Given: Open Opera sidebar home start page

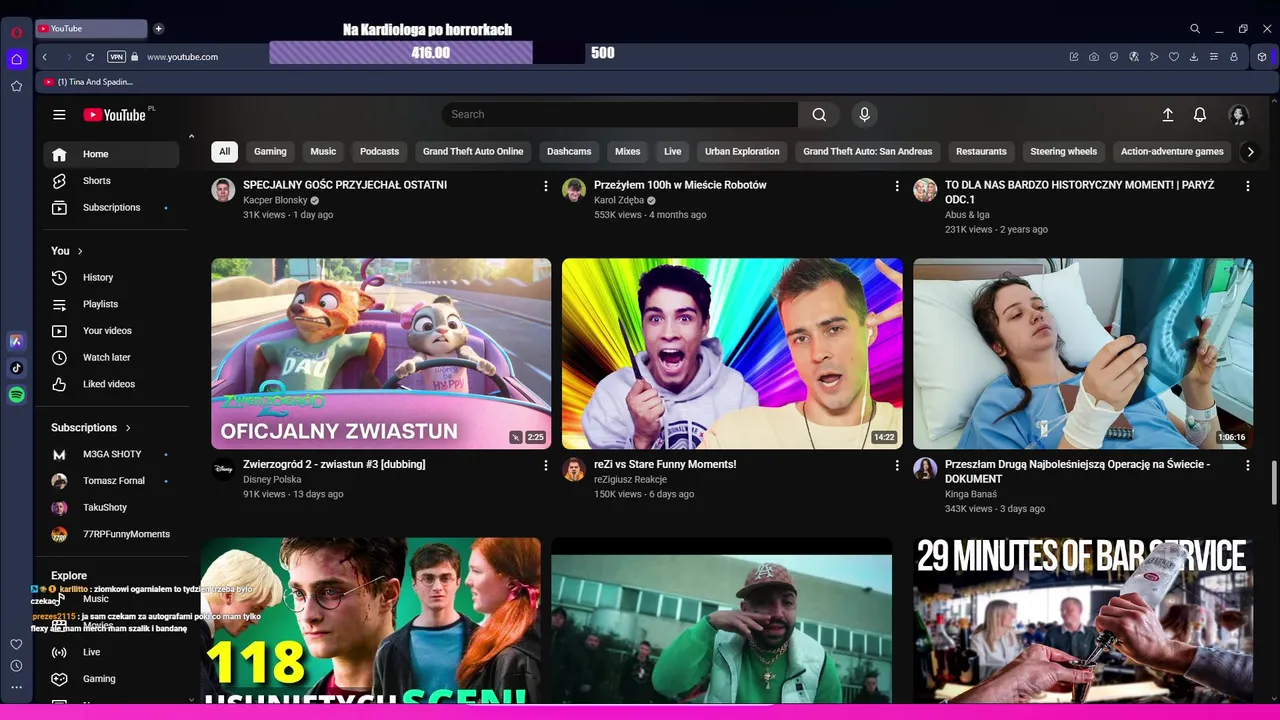Looking at the screenshot, I should (x=16, y=59).
